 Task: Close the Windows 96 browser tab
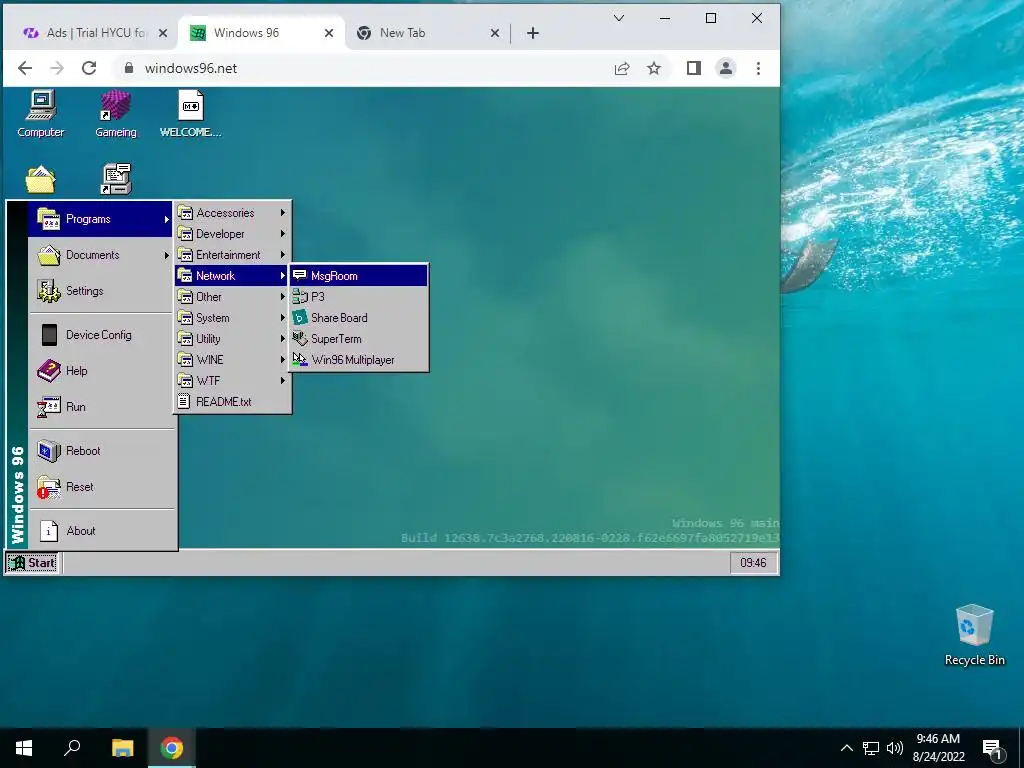click(x=329, y=33)
